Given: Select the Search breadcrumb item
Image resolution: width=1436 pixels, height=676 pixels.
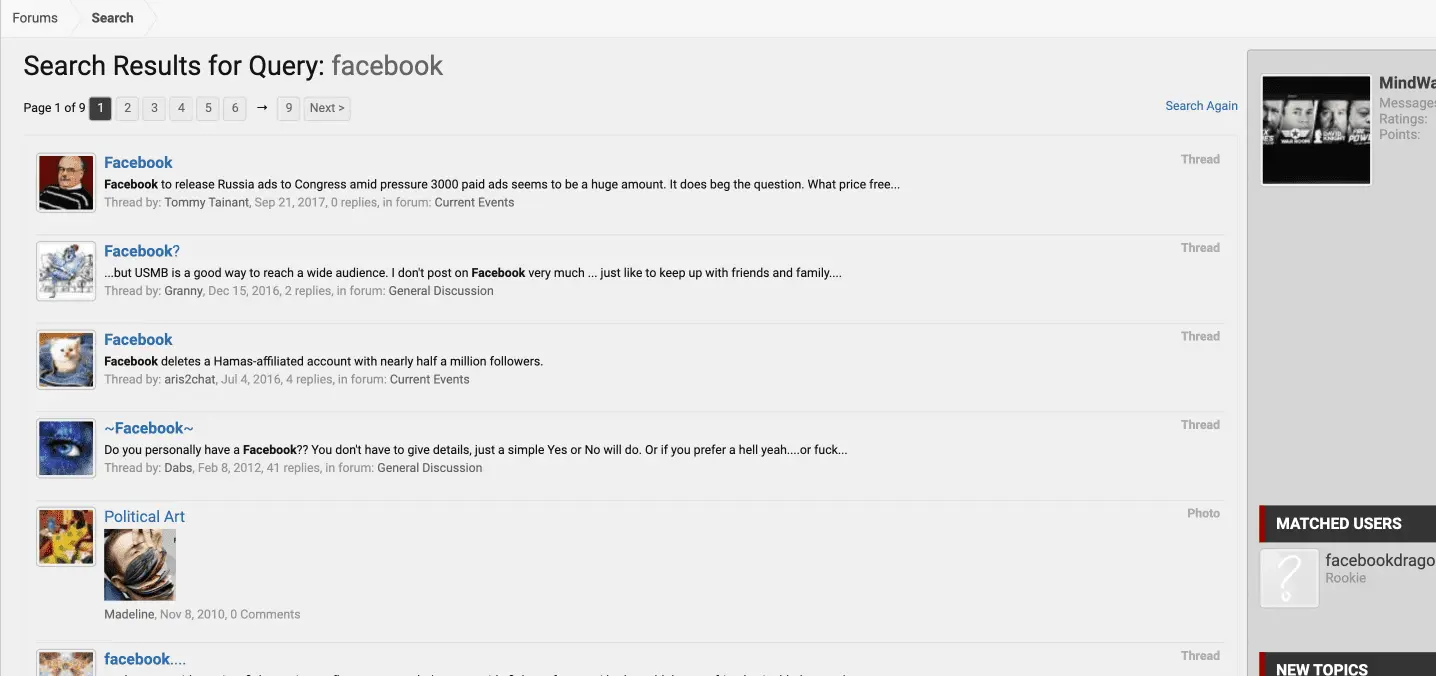Looking at the screenshot, I should 112,18.
